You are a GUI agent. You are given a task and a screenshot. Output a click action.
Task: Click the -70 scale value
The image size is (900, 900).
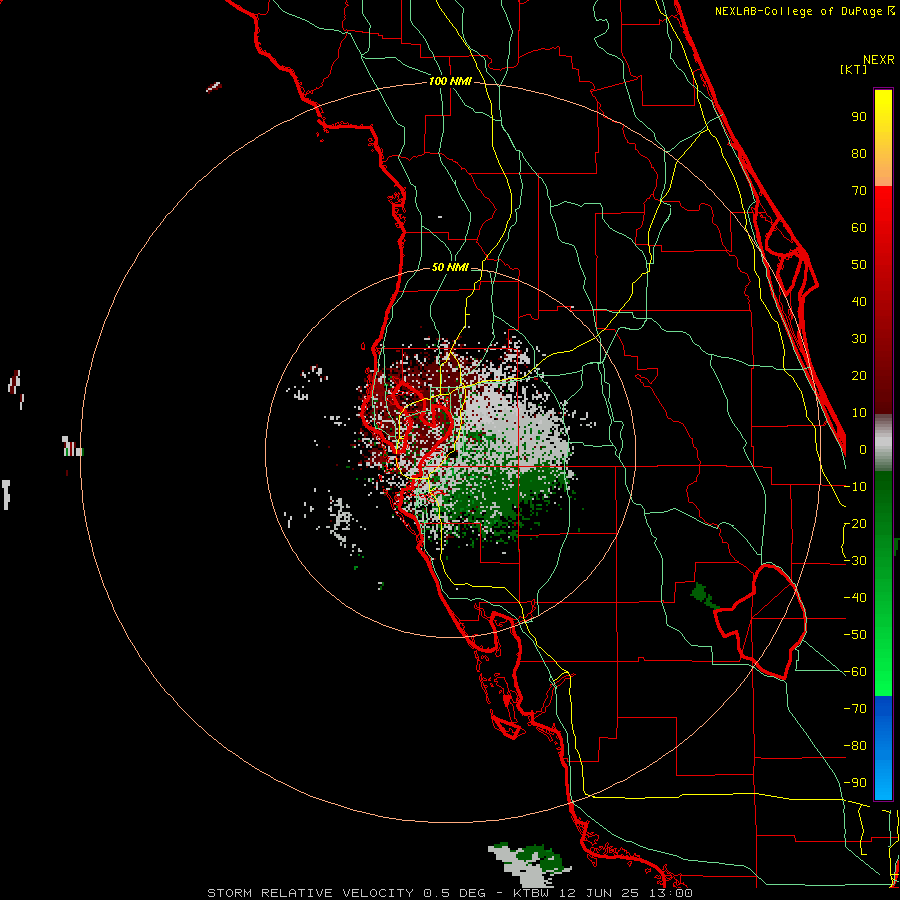coord(855,709)
